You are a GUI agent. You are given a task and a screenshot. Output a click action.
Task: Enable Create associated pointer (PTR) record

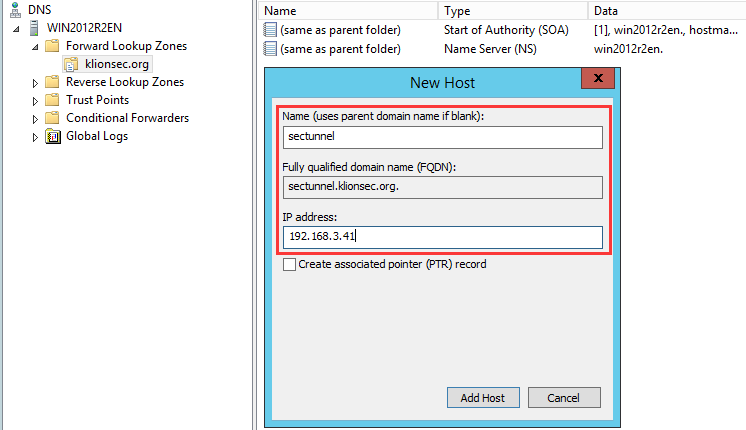pos(289,264)
